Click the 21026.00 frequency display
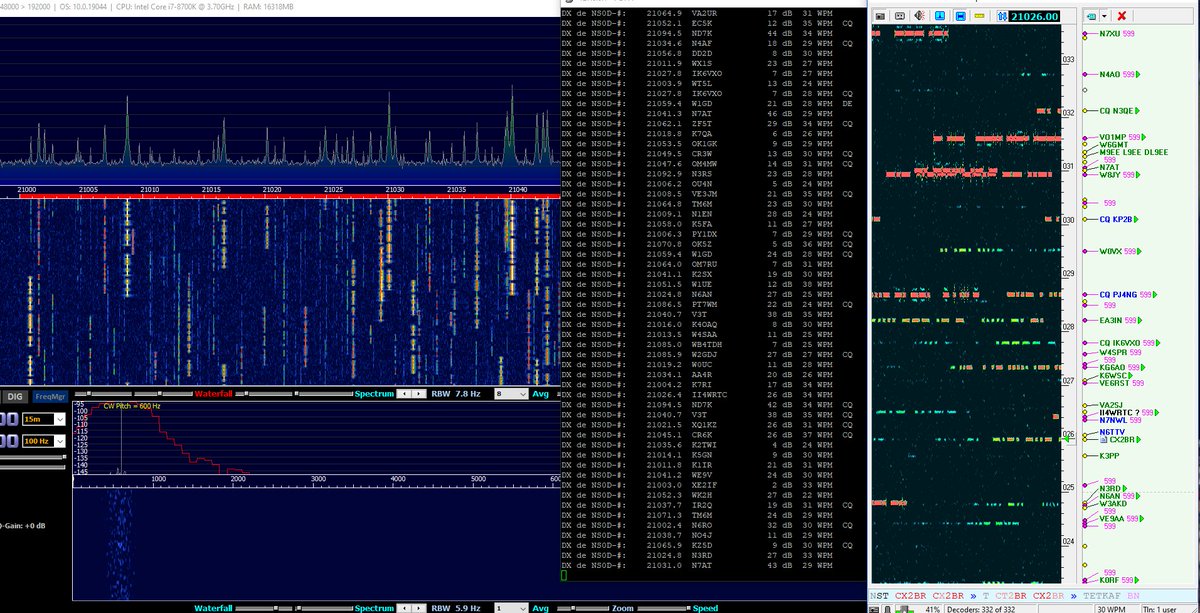The width and height of the screenshot is (1200, 613). (x=1034, y=16)
